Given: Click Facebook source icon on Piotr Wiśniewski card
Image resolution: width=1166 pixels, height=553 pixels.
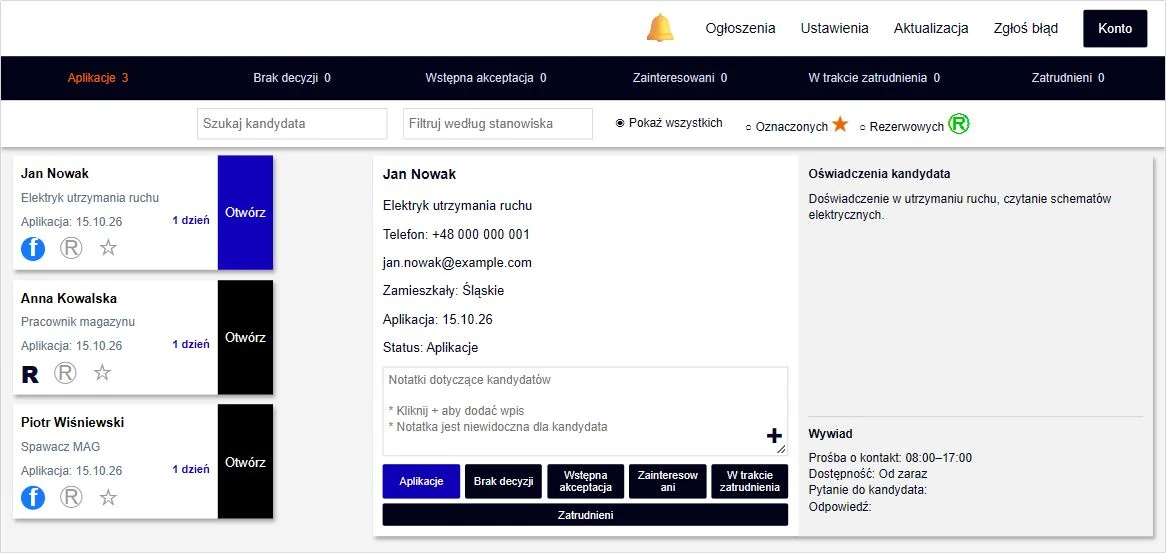Looking at the screenshot, I should [33, 497].
